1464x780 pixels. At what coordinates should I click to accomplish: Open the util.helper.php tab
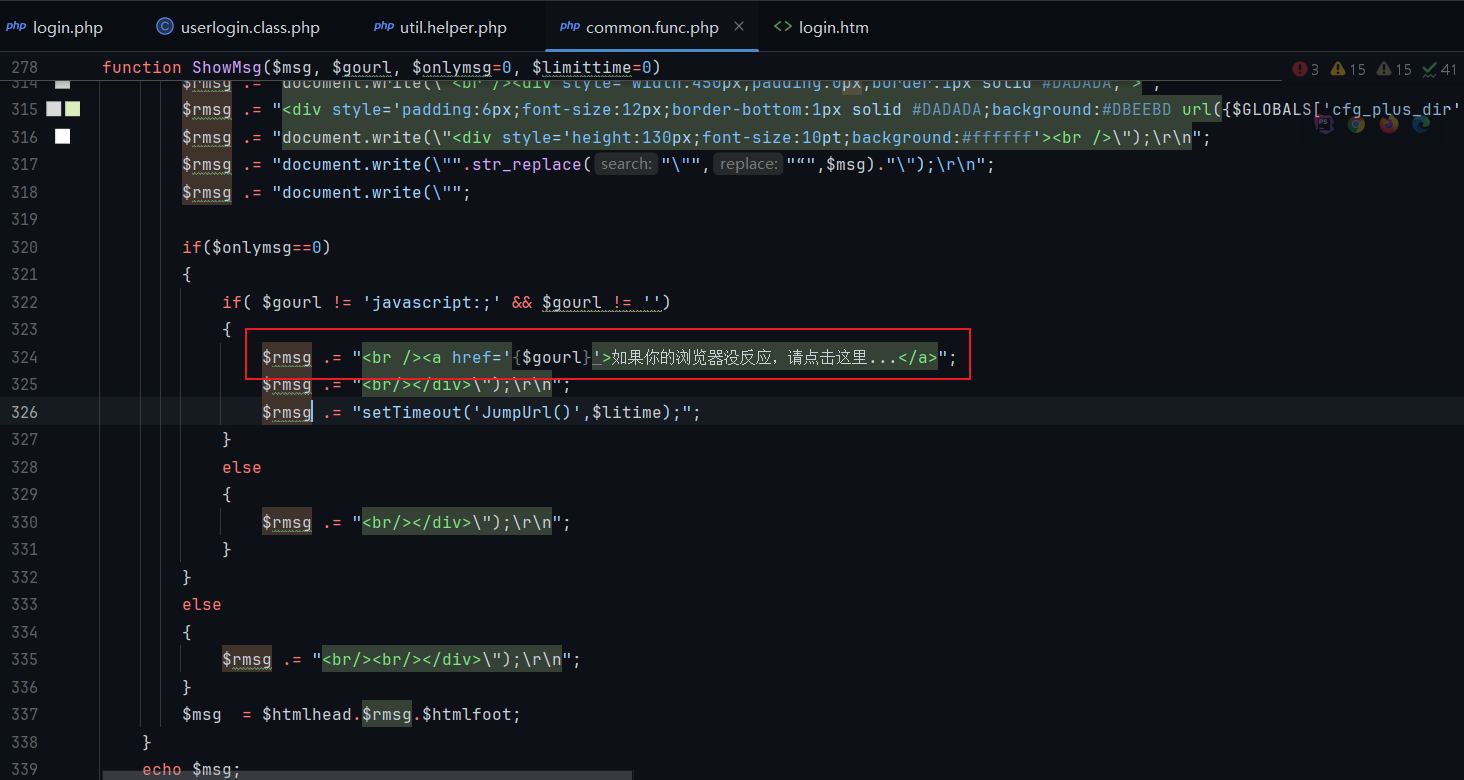(441, 27)
